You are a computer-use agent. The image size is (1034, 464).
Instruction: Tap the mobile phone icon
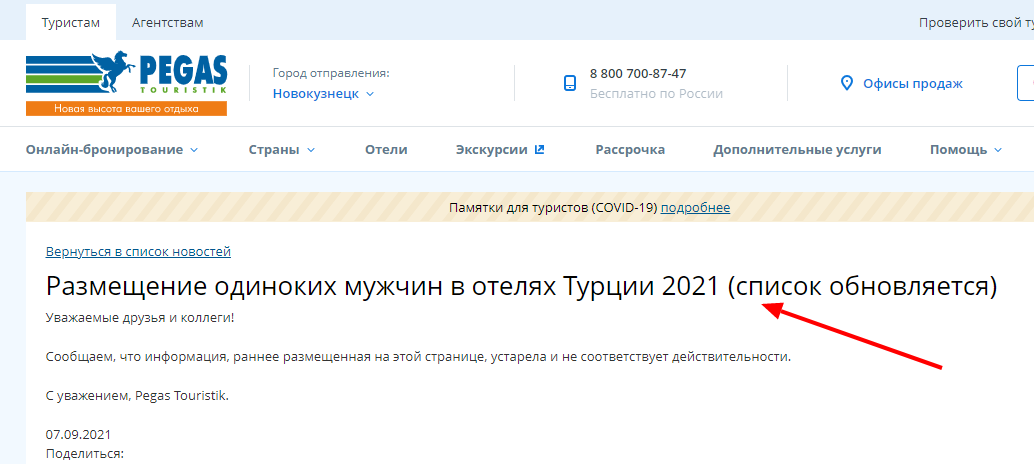click(x=570, y=83)
